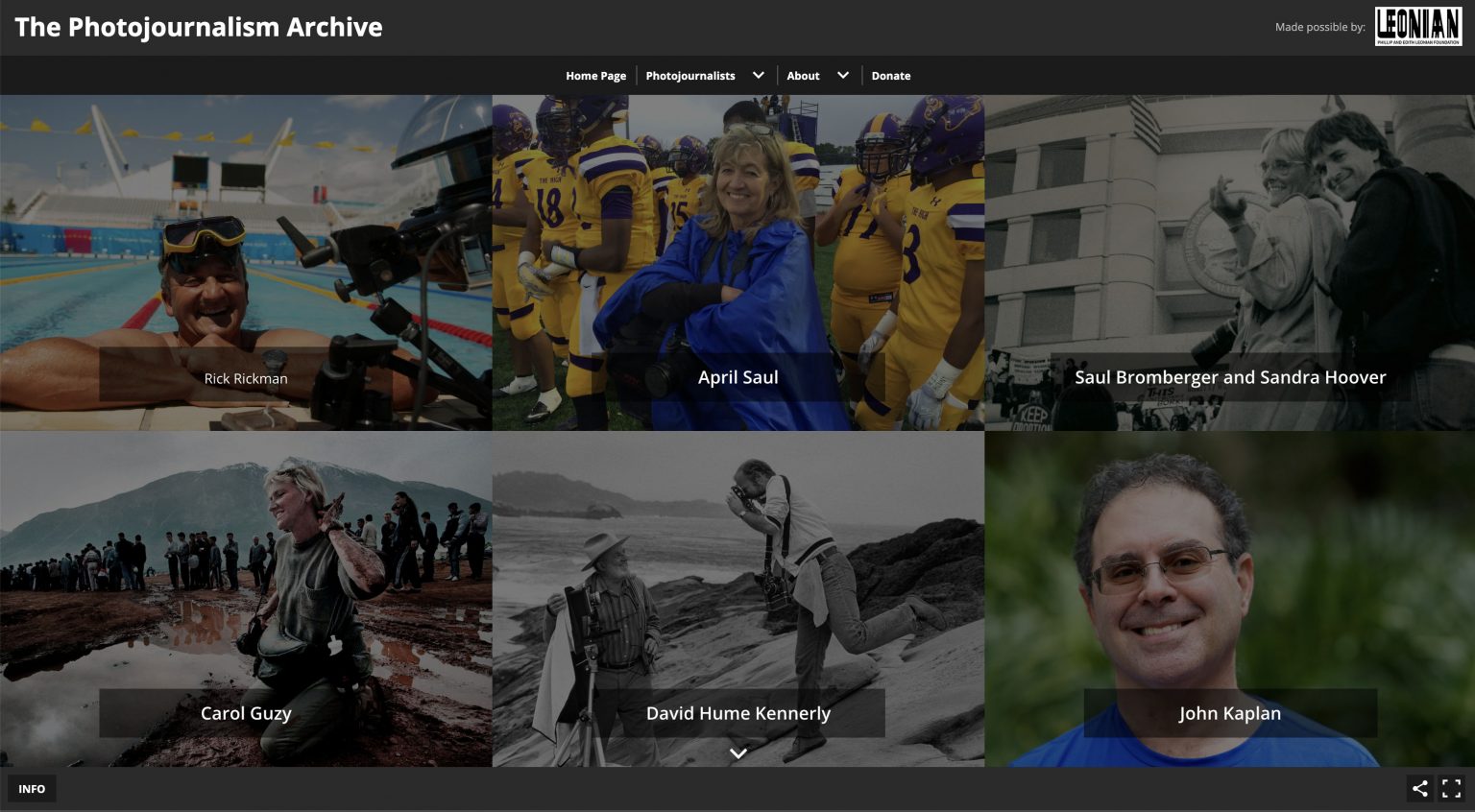Open the Home Page menu item
1475x812 pixels.
pos(595,75)
